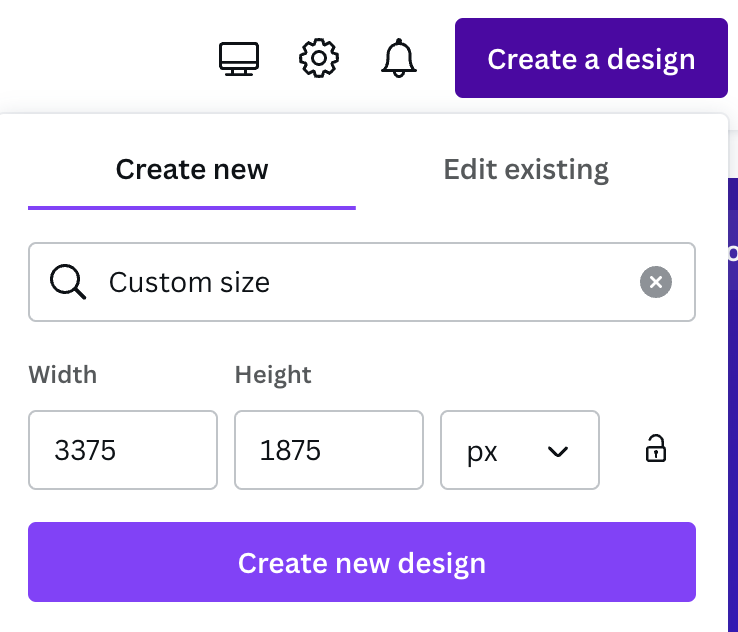738x632 pixels.
Task: Open settings via the gear icon
Action: [x=319, y=58]
